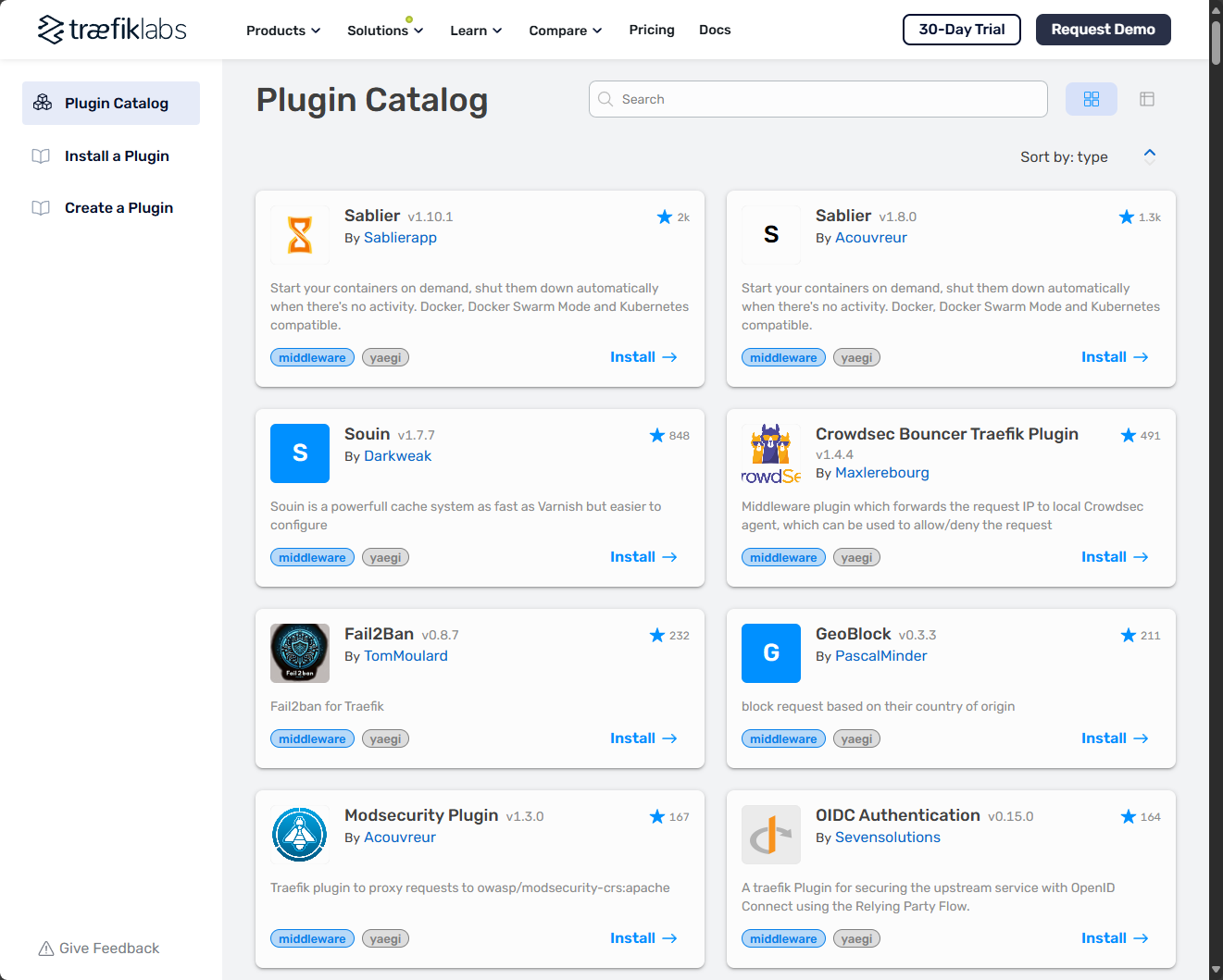
Task: Open the Compare dropdown menu
Action: coord(566,31)
